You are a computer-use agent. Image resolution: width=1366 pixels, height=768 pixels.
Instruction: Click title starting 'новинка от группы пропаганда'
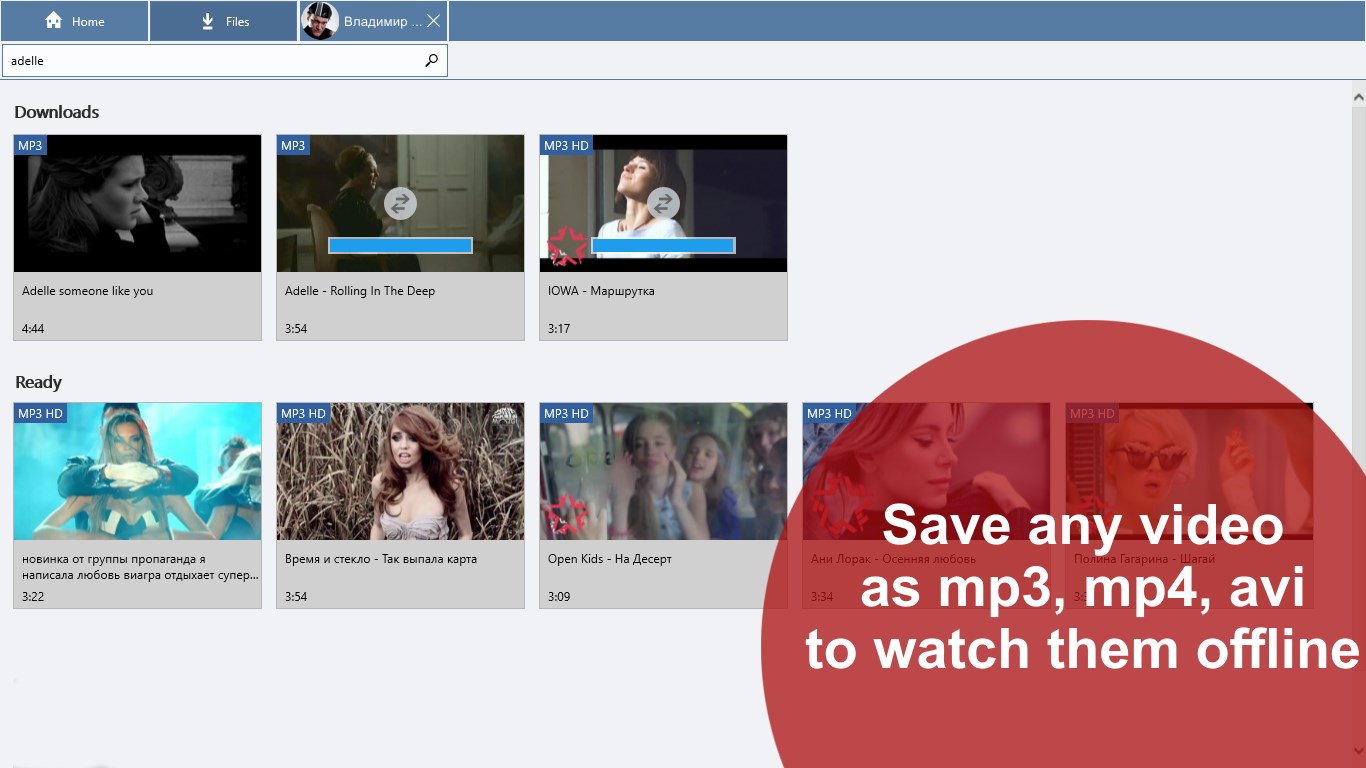click(x=140, y=567)
